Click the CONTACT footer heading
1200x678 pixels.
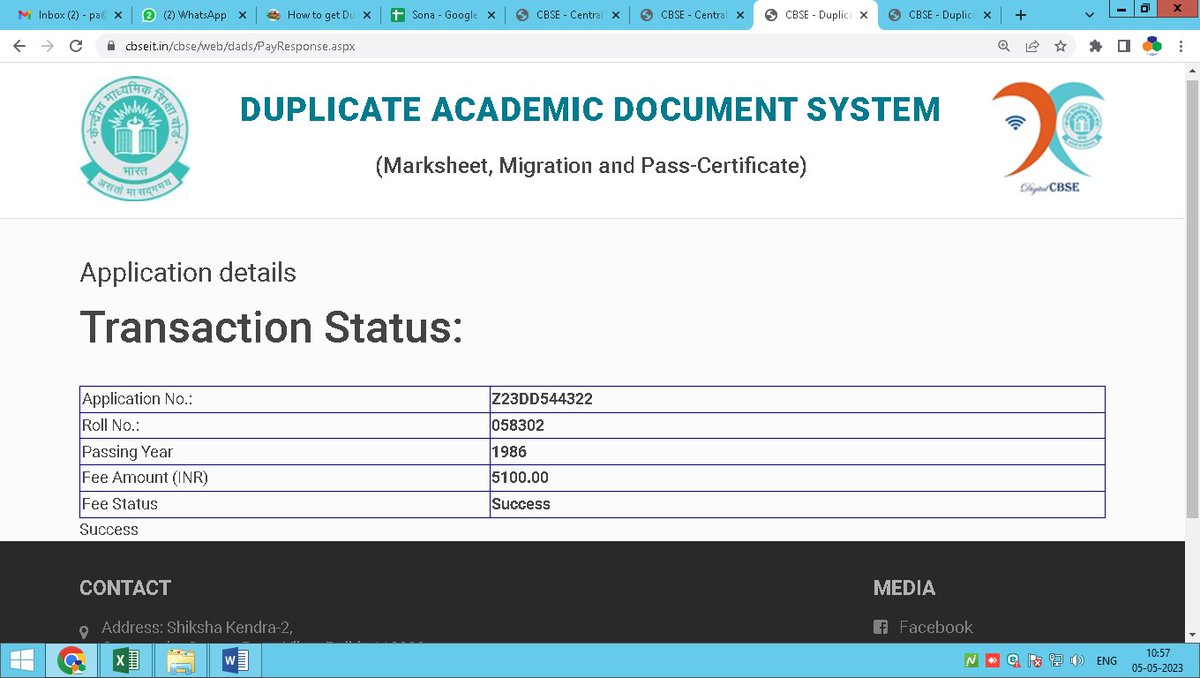[x=125, y=588]
